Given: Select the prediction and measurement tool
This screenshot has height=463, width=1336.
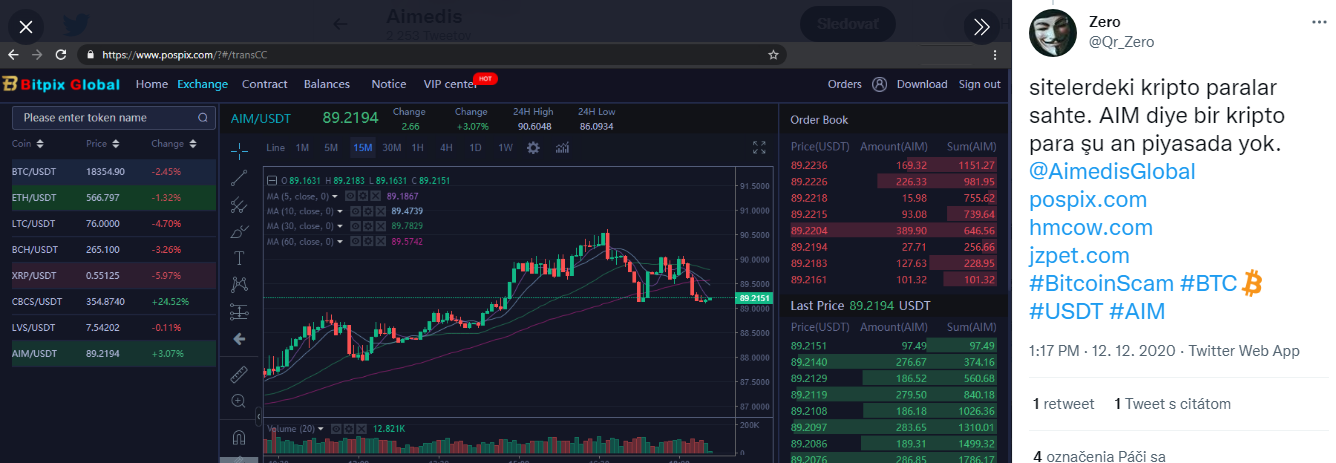Looking at the screenshot, I should coord(239,311).
